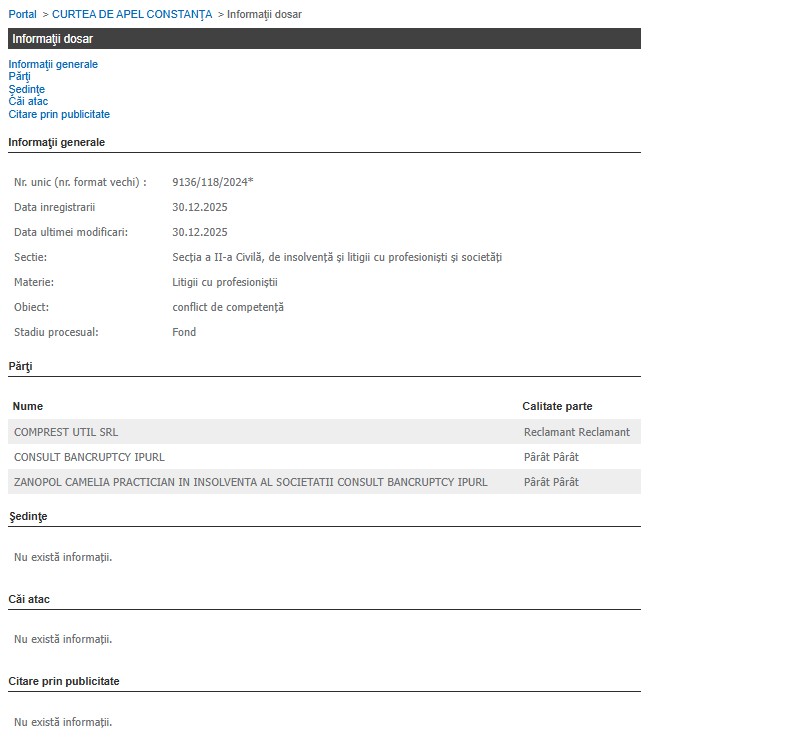Image resolution: width=807 pixels, height=741 pixels.
Task: Click the case number 9136/118/2024*
Action: coord(212,182)
